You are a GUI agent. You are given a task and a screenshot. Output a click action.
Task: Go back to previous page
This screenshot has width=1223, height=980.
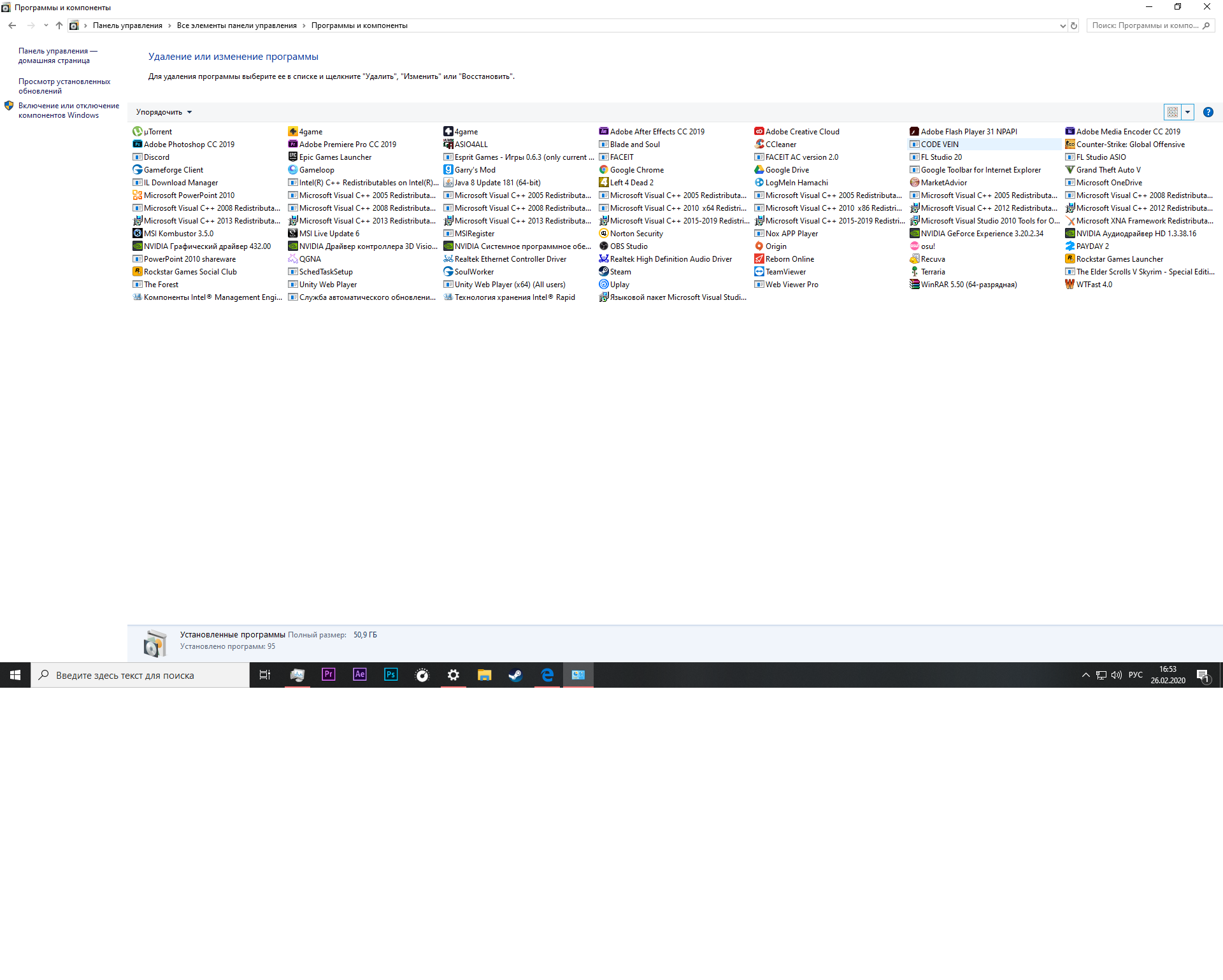[12, 25]
